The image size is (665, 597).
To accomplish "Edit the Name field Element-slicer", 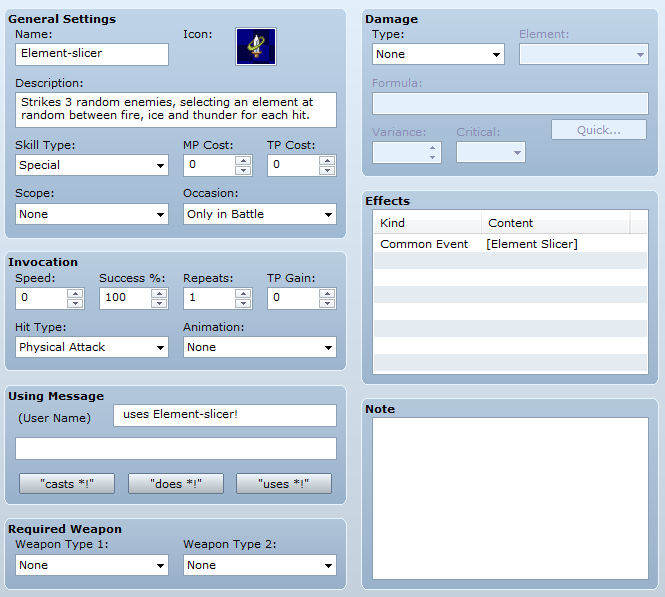I will pos(92,54).
